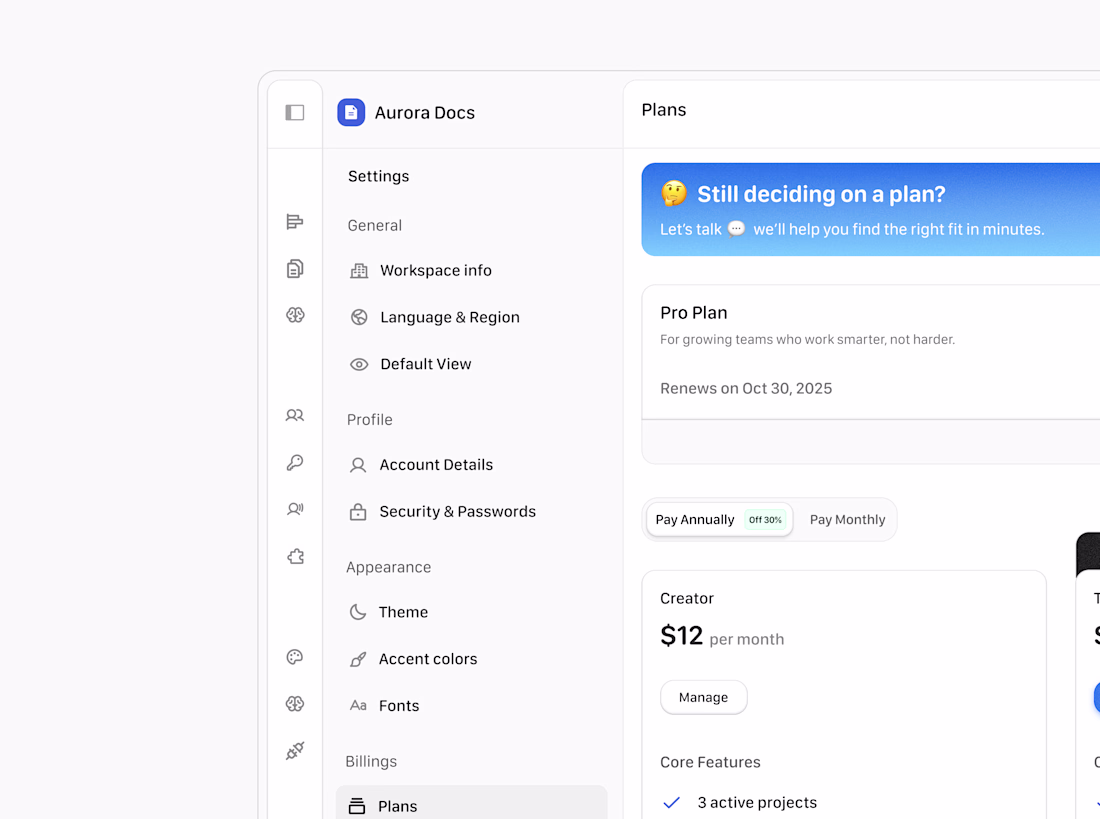The width and height of the screenshot is (1100, 819).
Task: Click the Aurora Docs logo icon
Action: [x=351, y=113]
